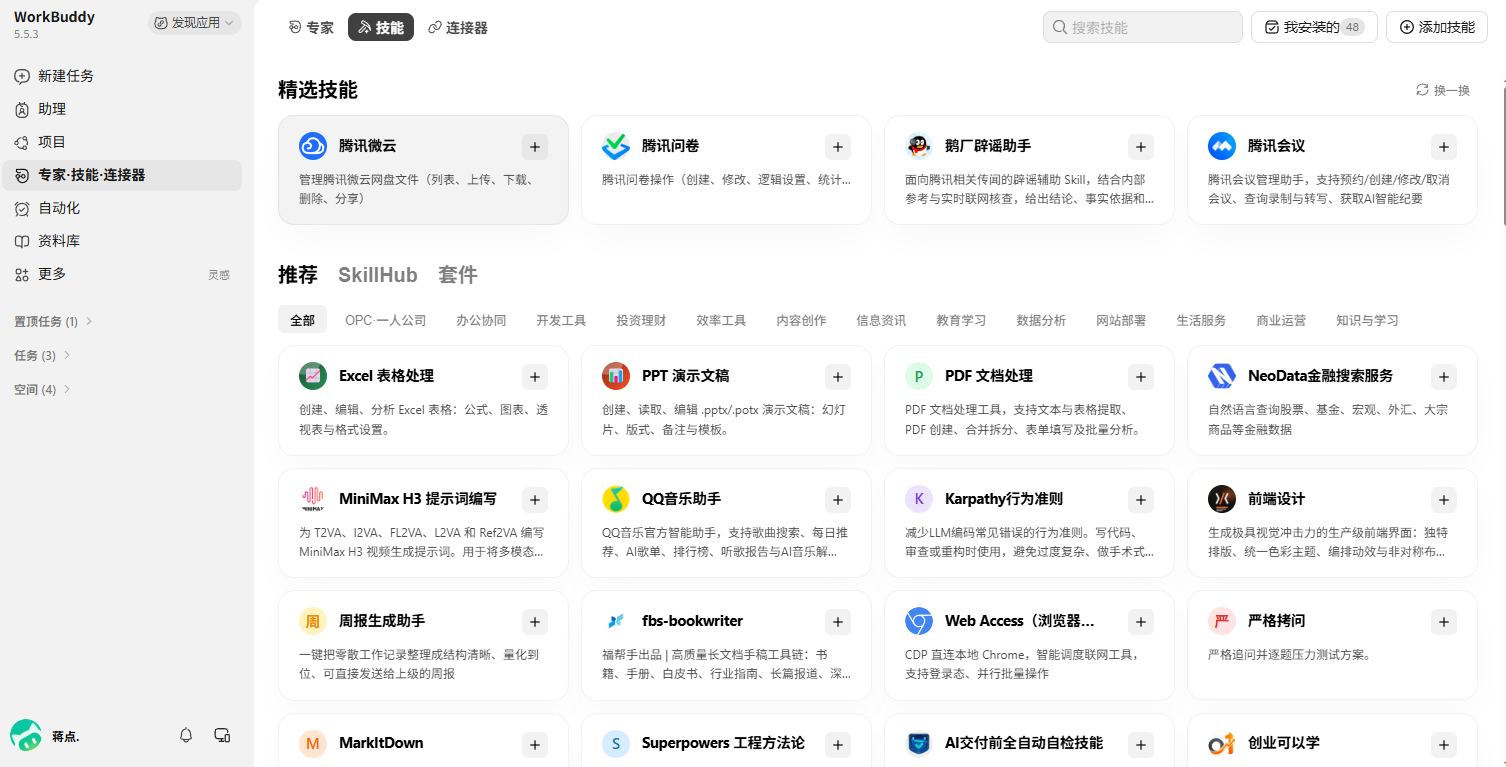This screenshot has height=767, width=1506.
Task: Add the PPT 演示文稿 skill
Action: tap(838, 377)
